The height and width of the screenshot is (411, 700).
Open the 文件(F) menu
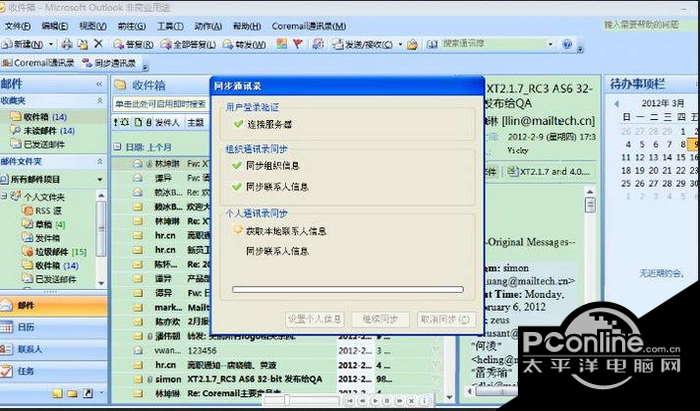click(x=17, y=26)
